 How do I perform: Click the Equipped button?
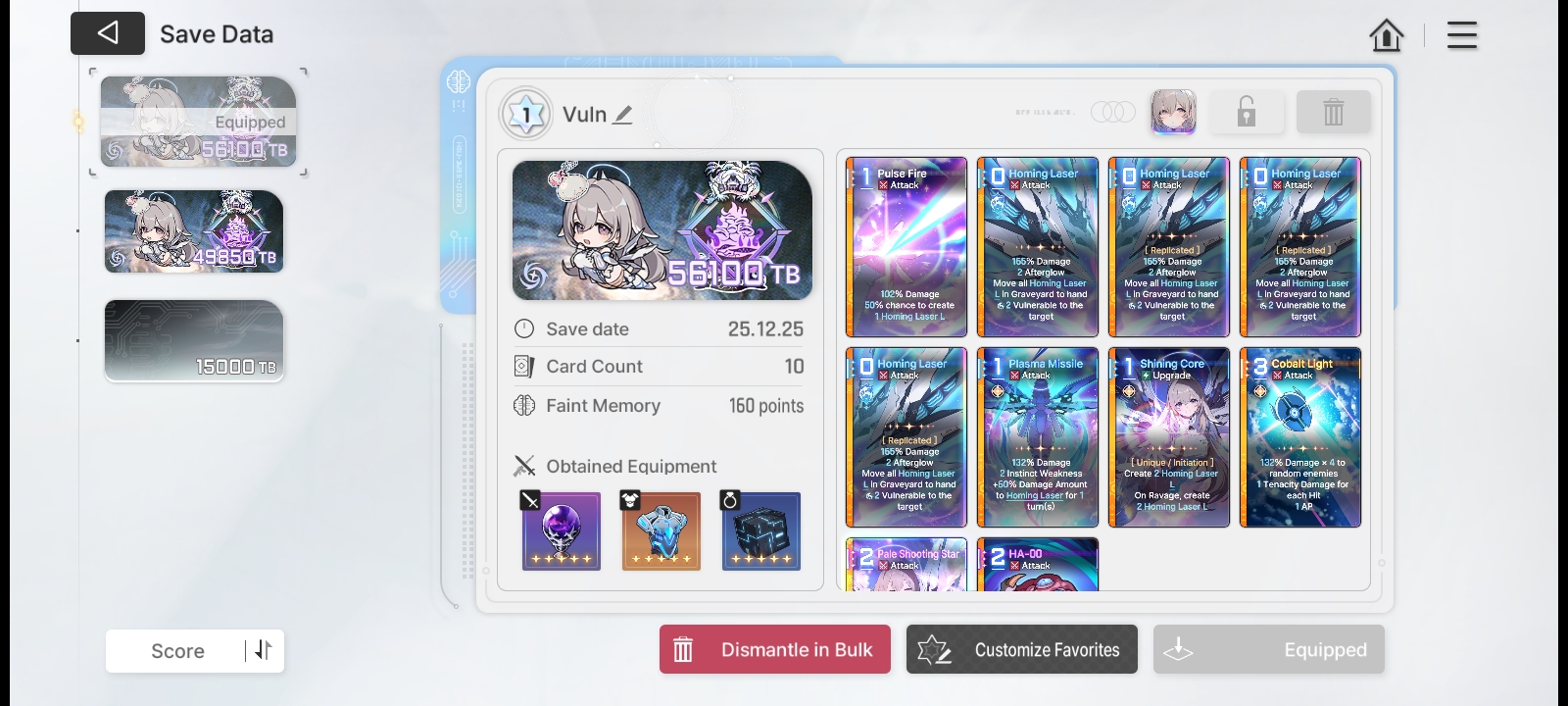[1269, 649]
